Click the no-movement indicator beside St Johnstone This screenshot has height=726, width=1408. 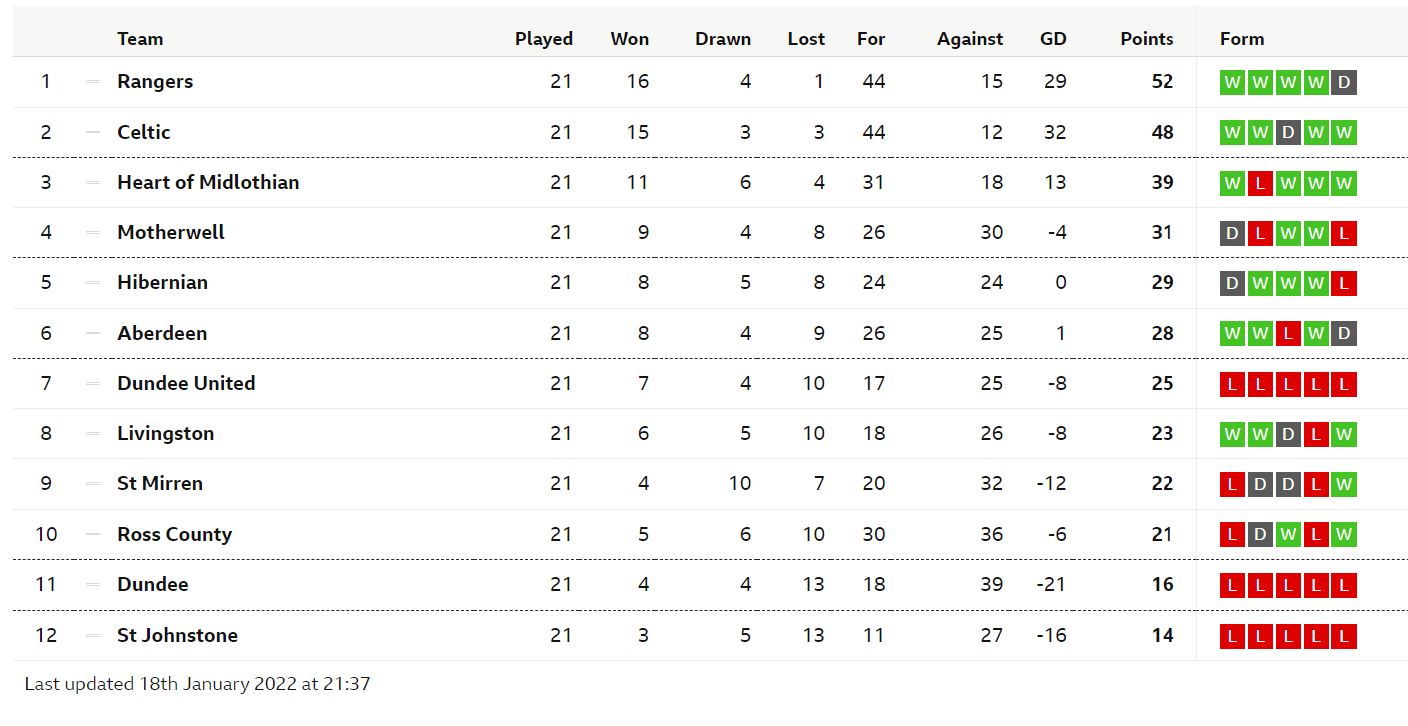pyautogui.click(x=93, y=635)
